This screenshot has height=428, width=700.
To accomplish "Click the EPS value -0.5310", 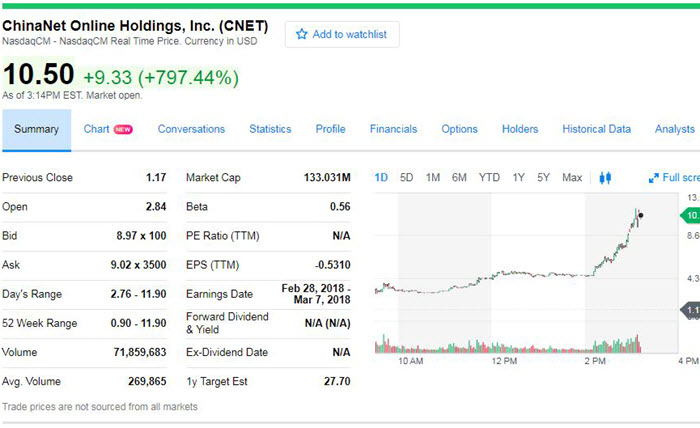I will click(x=333, y=265).
